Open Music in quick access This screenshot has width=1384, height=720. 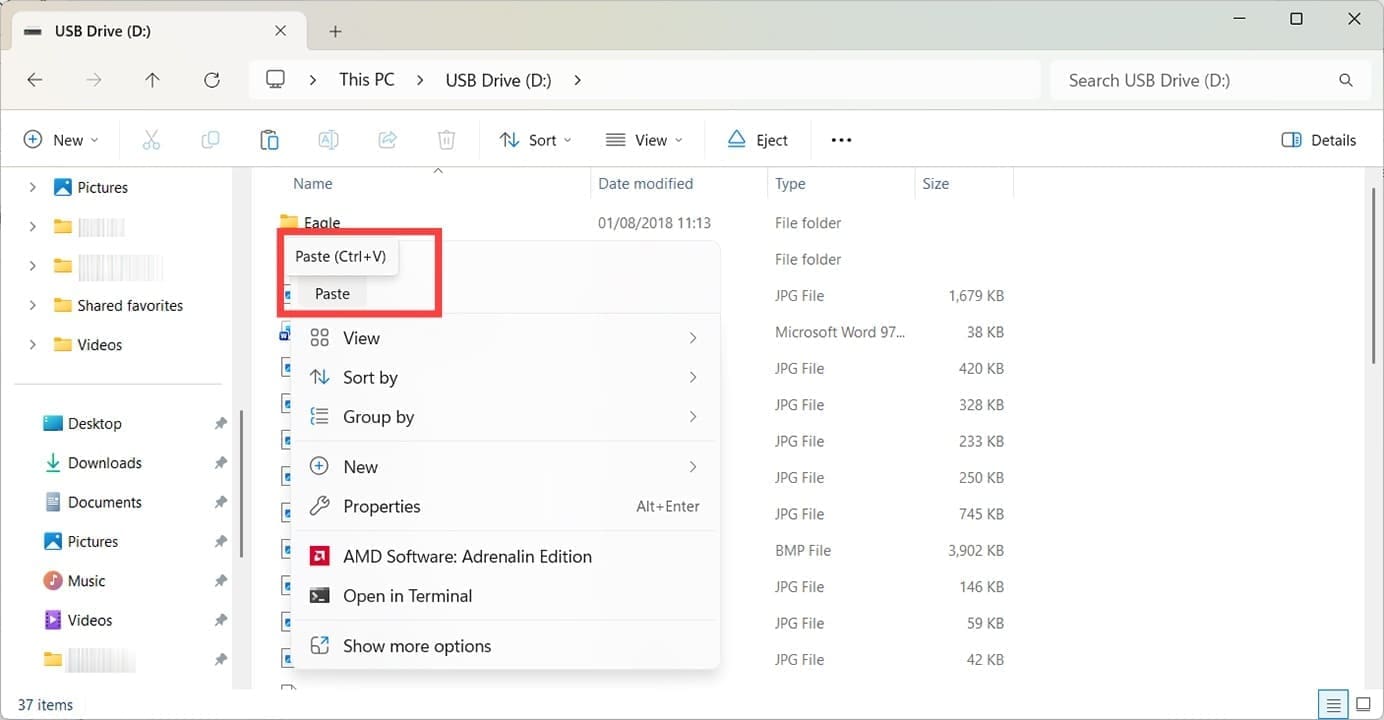coord(86,581)
